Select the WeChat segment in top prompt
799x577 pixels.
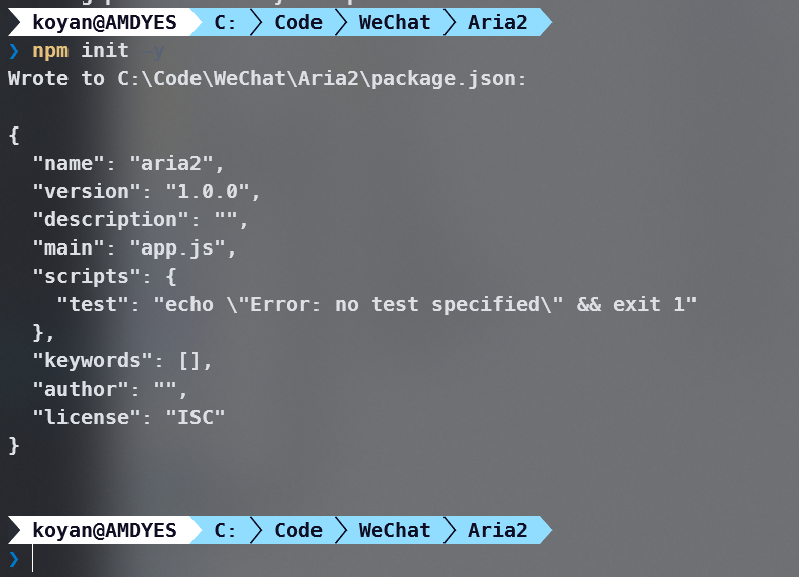tap(394, 22)
